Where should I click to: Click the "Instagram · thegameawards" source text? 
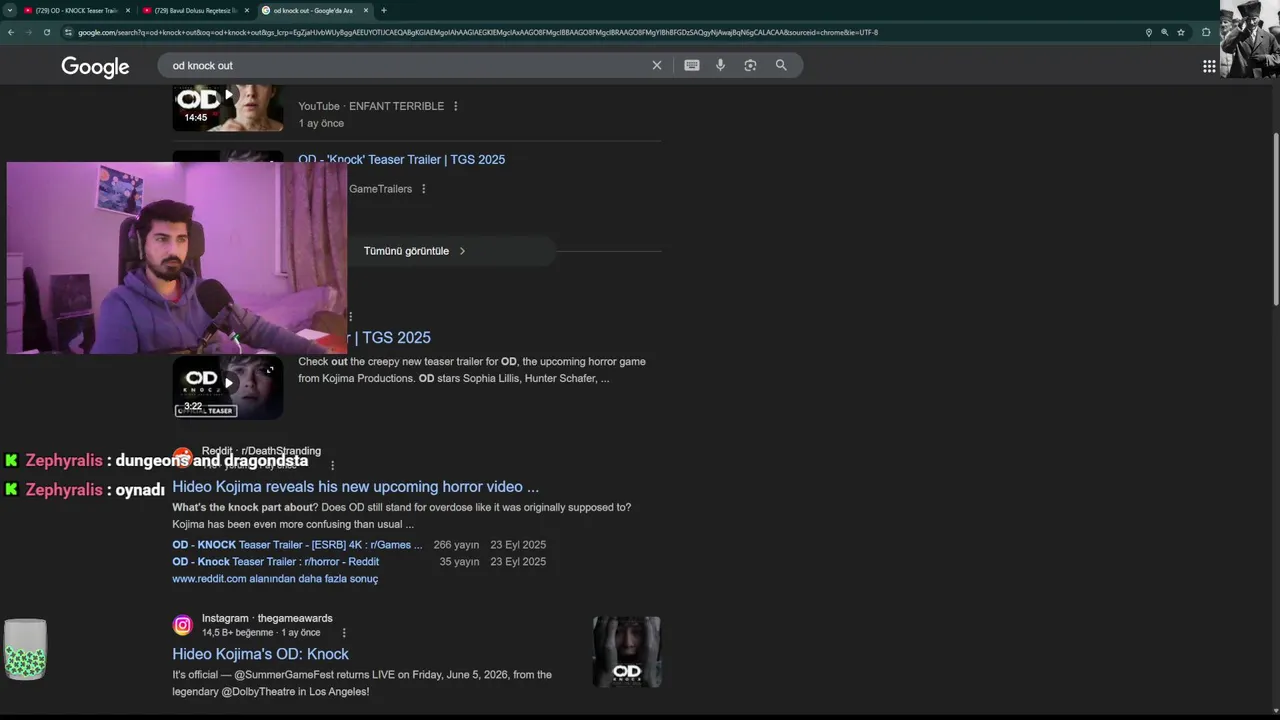[x=267, y=618]
